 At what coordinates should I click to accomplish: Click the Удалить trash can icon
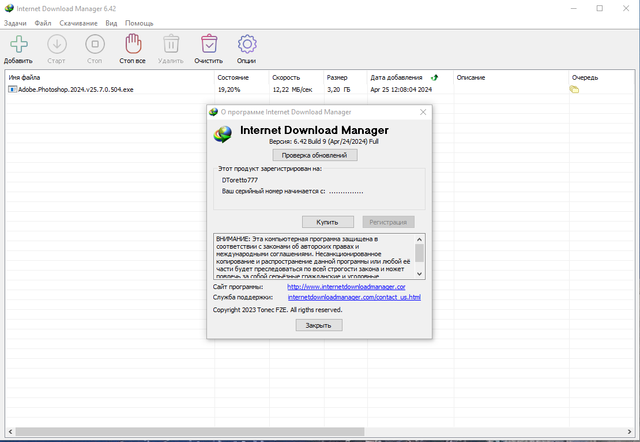point(171,44)
